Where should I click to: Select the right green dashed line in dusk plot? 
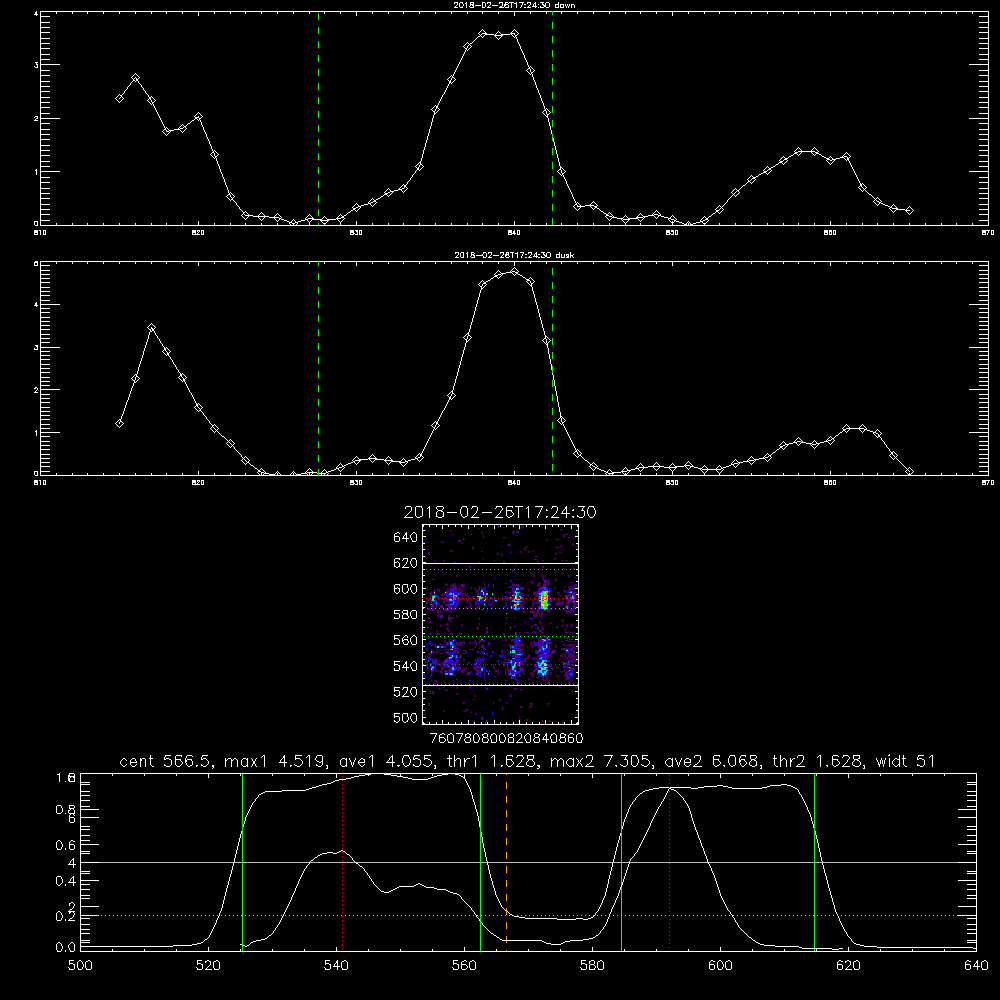pyautogui.click(x=552, y=368)
